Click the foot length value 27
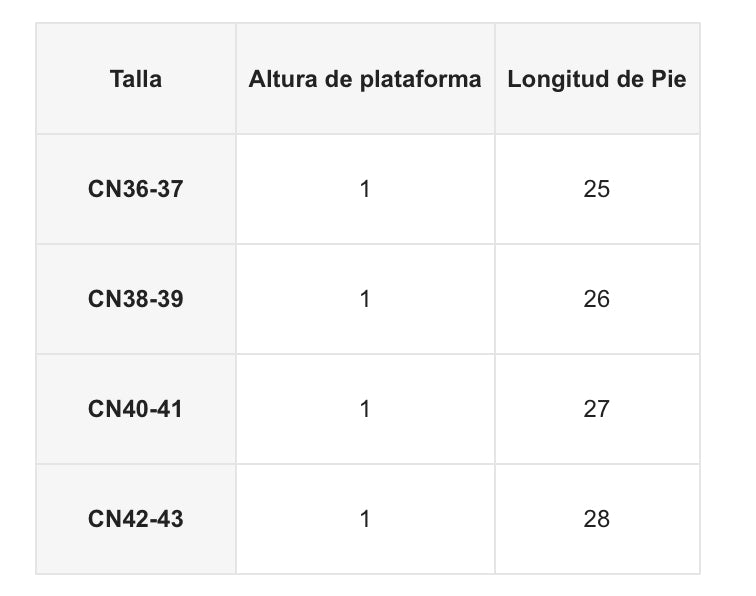 point(597,409)
